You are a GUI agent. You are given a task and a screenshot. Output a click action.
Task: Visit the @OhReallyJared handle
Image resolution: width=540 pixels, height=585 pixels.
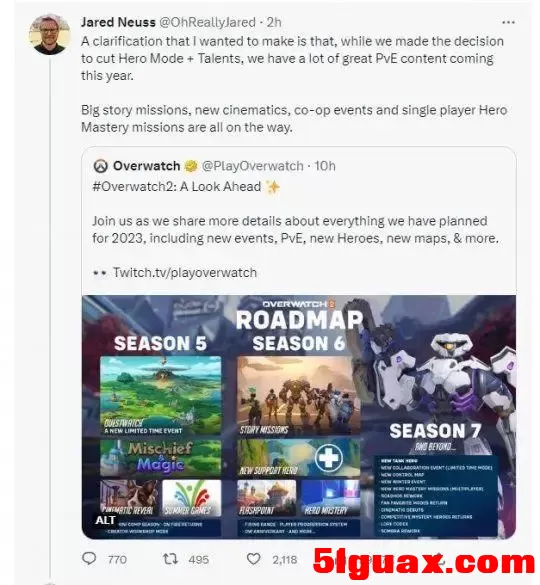click(207, 22)
